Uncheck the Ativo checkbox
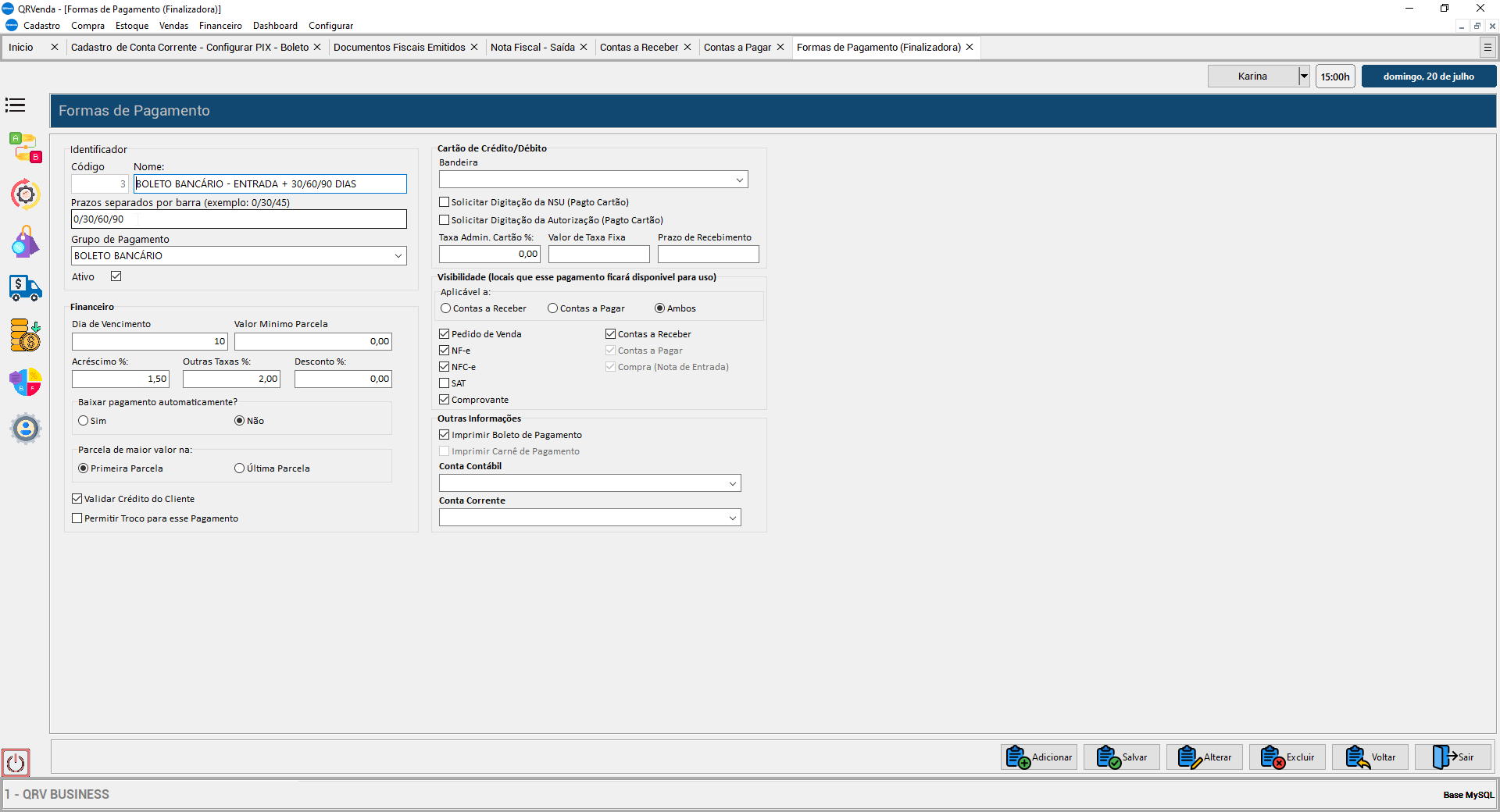This screenshot has height=812, width=1500. click(116, 276)
